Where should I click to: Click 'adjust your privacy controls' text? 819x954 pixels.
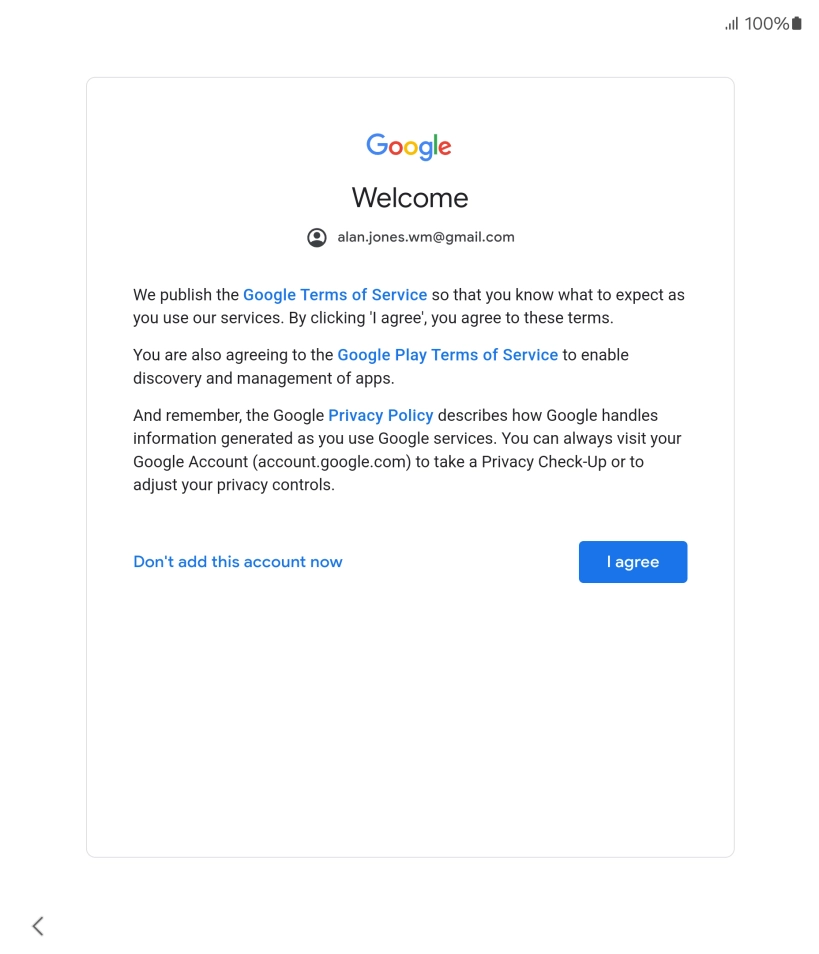pyautogui.click(x=234, y=485)
